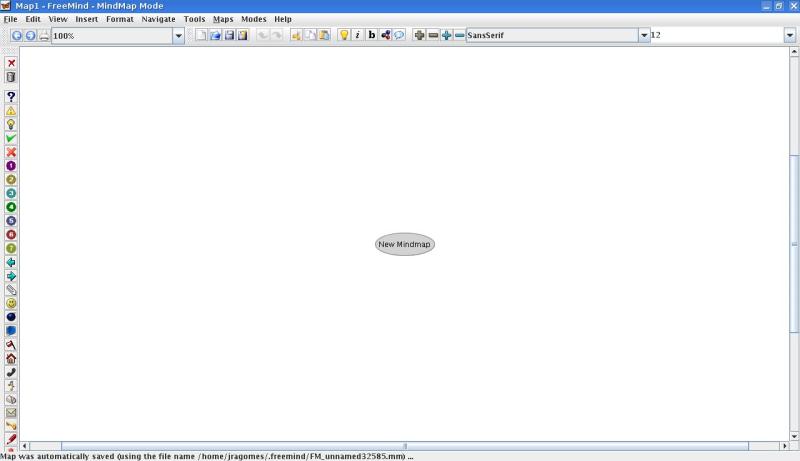The width and height of the screenshot is (800, 461).
Task: Add the right-pointing arrow icon
Action: tap(11, 276)
